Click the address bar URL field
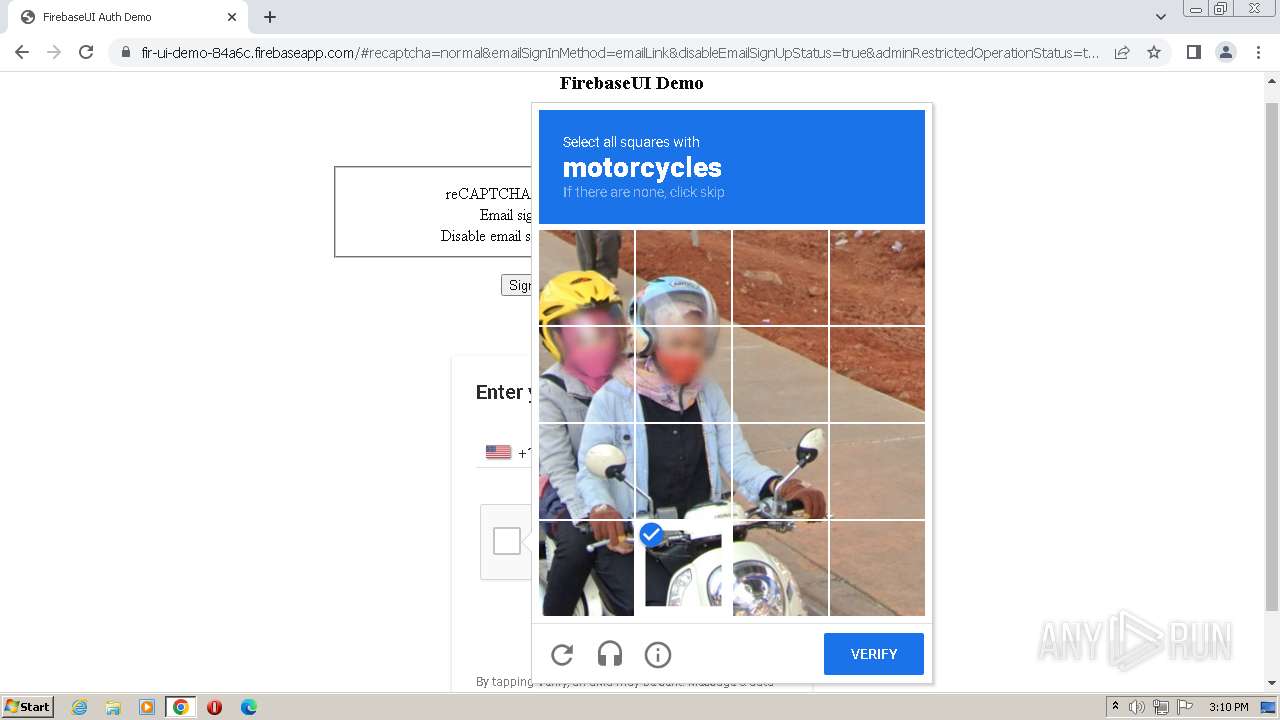This screenshot has height=720, width=1280. [620, 53]
